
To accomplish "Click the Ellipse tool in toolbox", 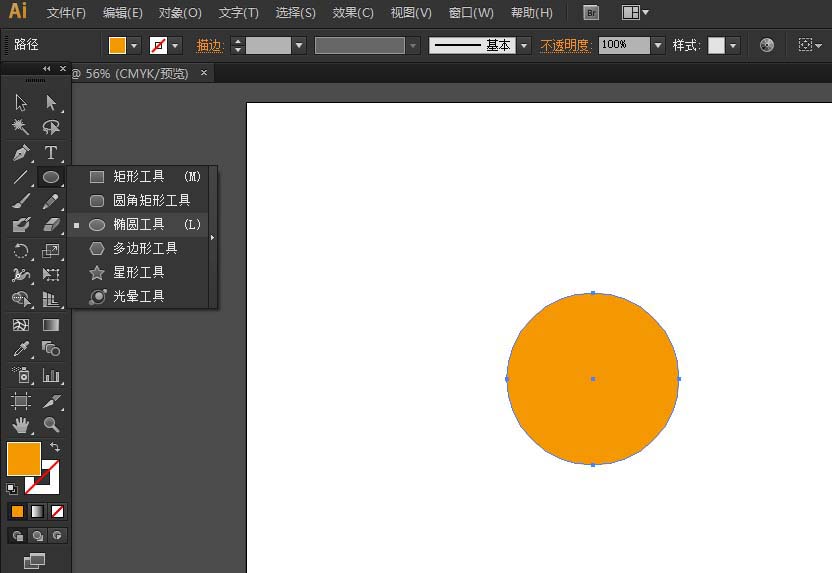I will click(51, 177).
